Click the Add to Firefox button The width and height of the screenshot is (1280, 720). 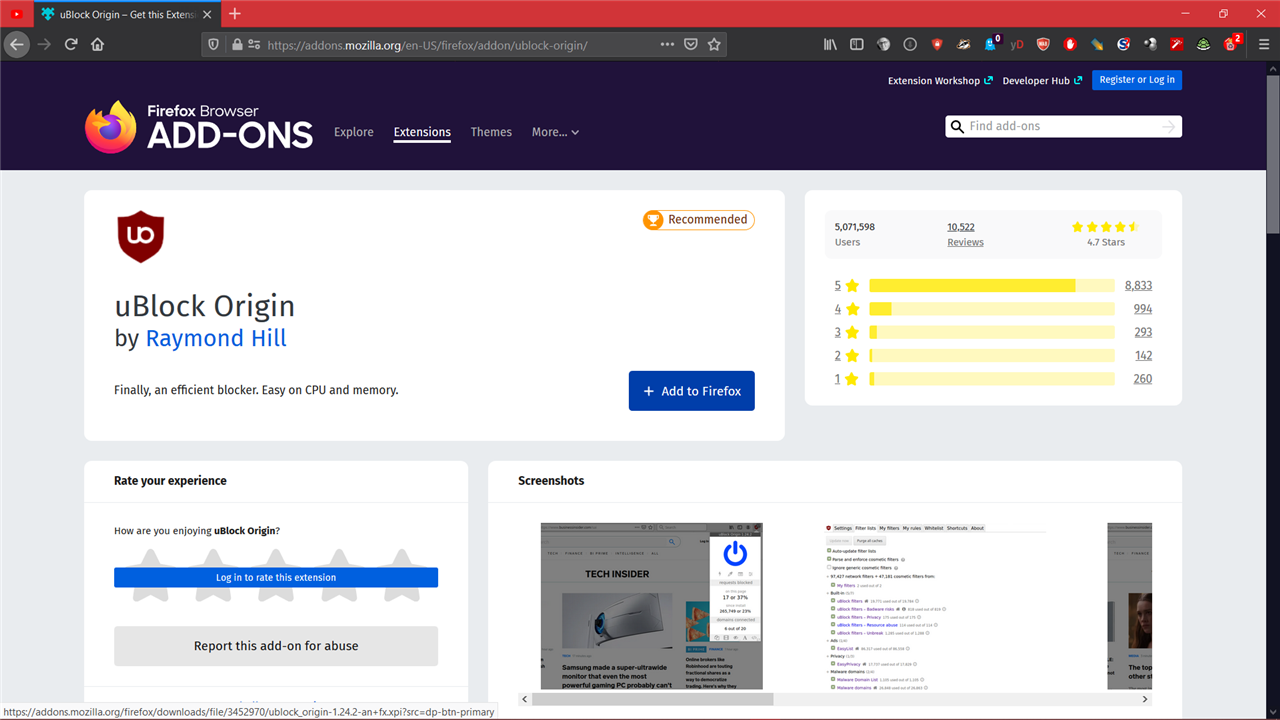[692, 391]
